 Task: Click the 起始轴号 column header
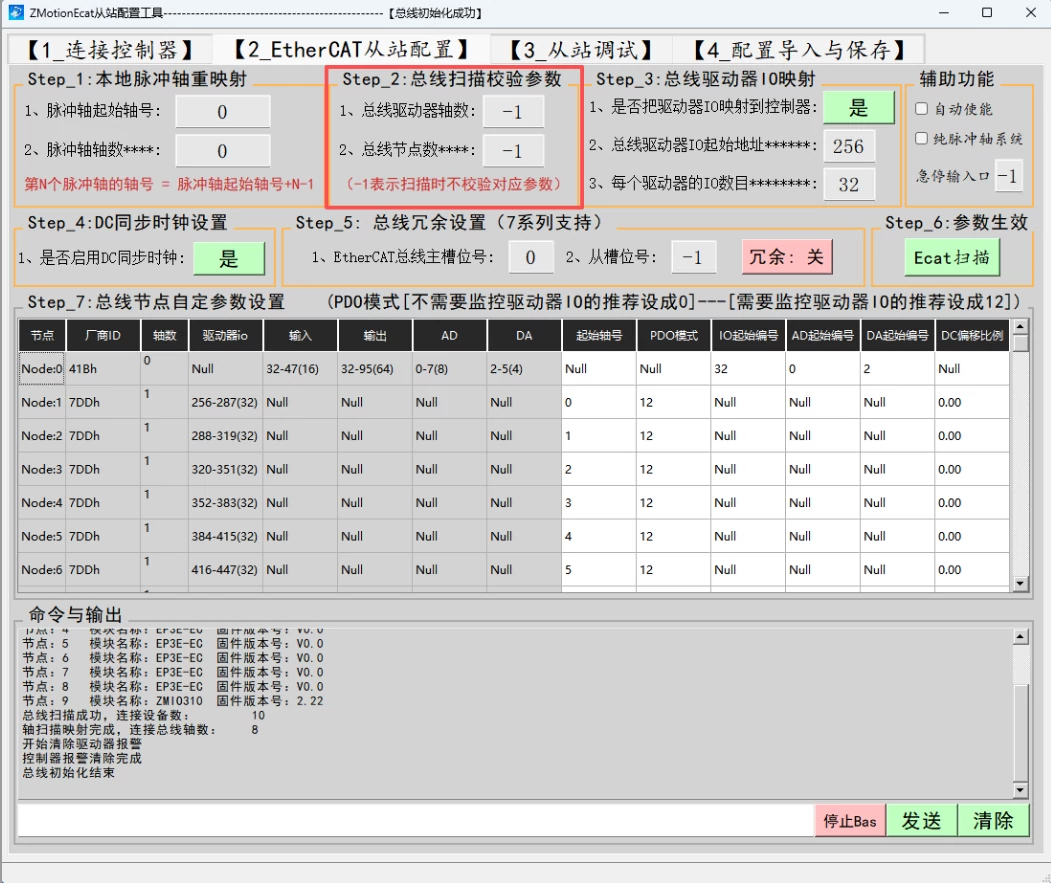coord(599,335)
